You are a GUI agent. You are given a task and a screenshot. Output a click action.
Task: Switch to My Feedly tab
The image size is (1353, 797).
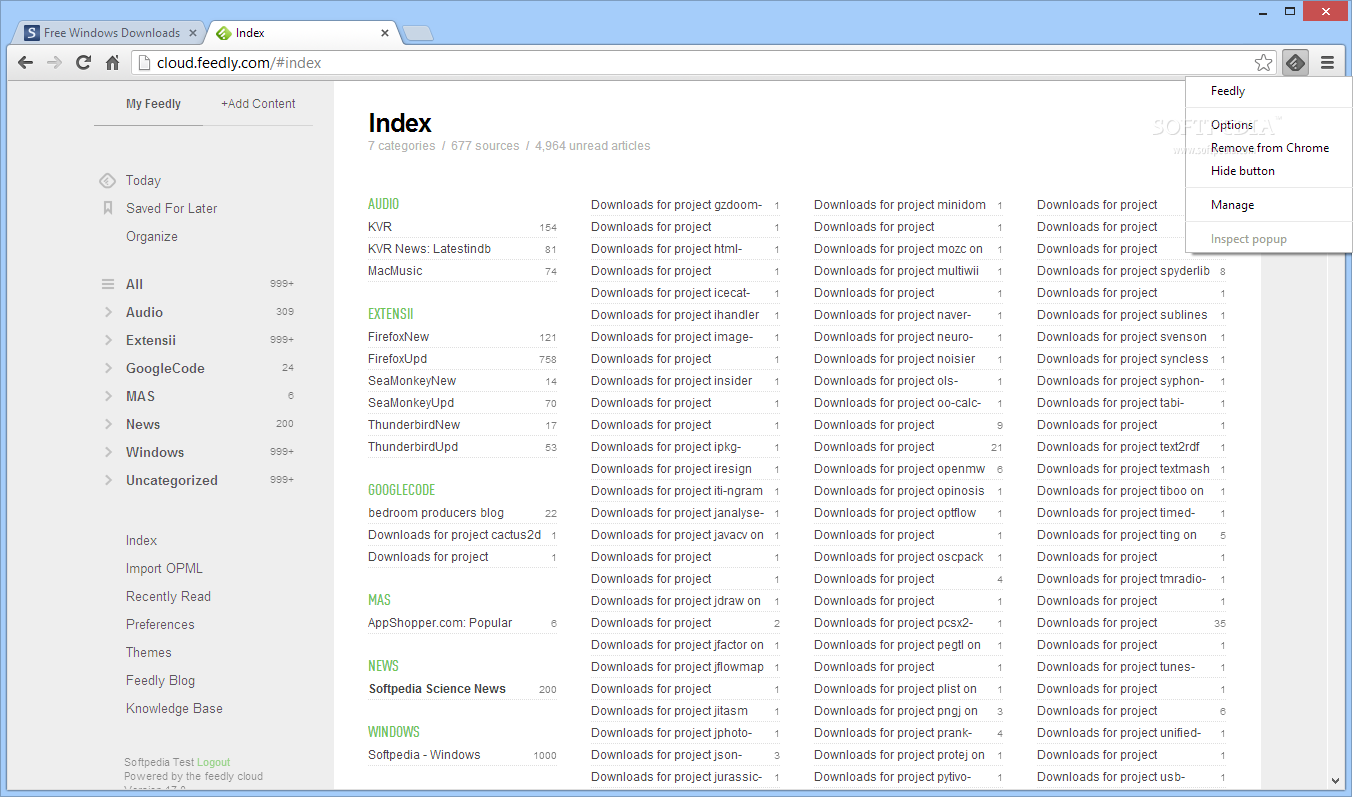click(153, 104)
